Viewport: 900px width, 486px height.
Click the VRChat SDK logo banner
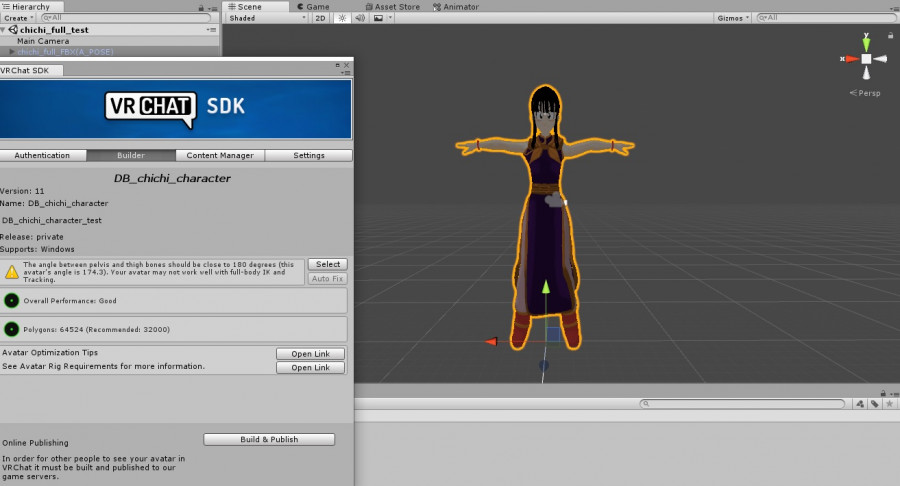(x=176, y=109)
